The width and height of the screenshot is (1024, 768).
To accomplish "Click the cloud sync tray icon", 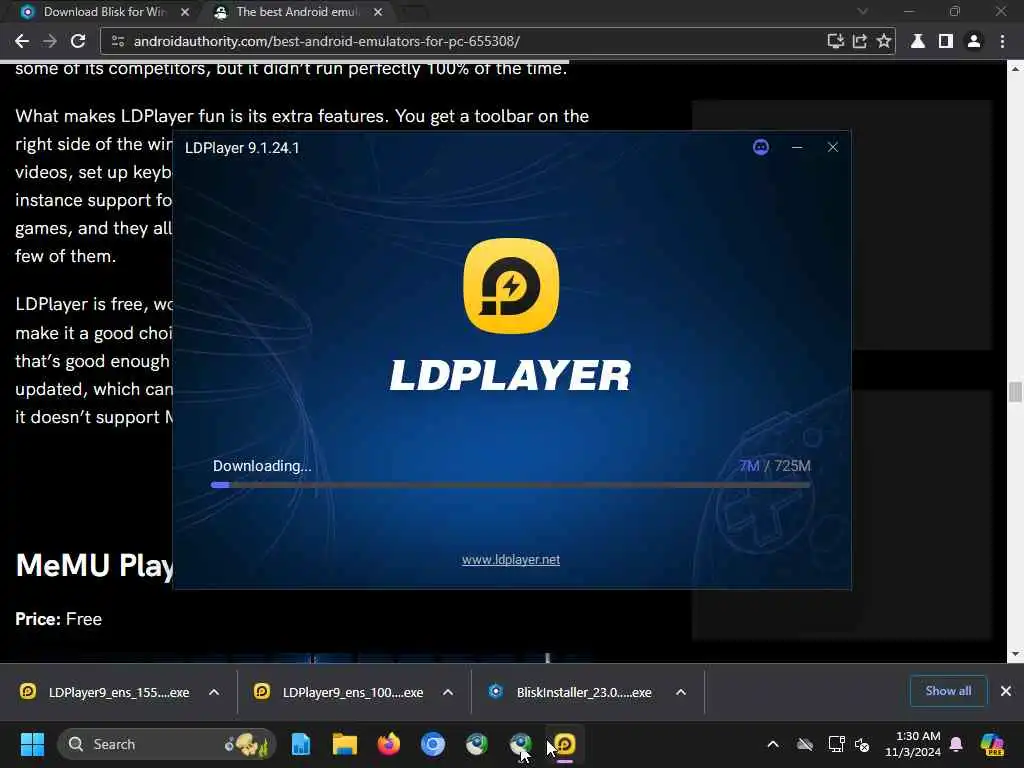I will pyautogui.click(x=805, y=744).
